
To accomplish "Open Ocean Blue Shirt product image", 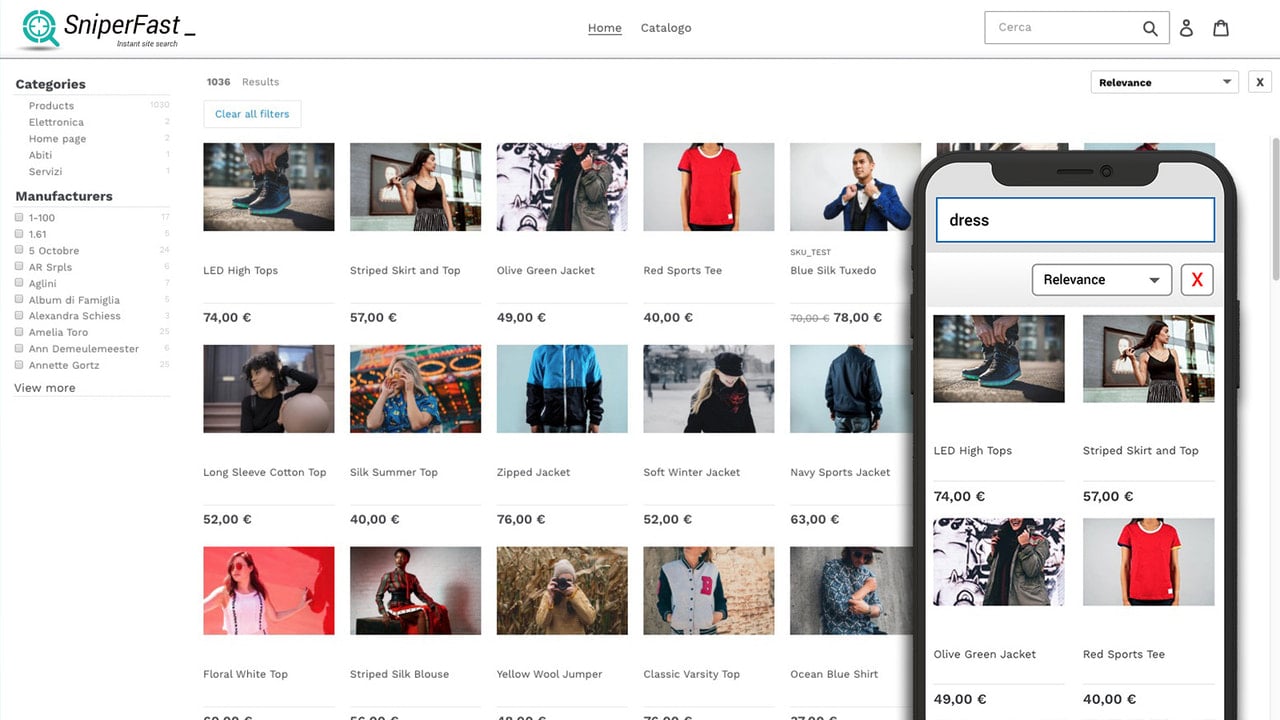I will [853, 591].
